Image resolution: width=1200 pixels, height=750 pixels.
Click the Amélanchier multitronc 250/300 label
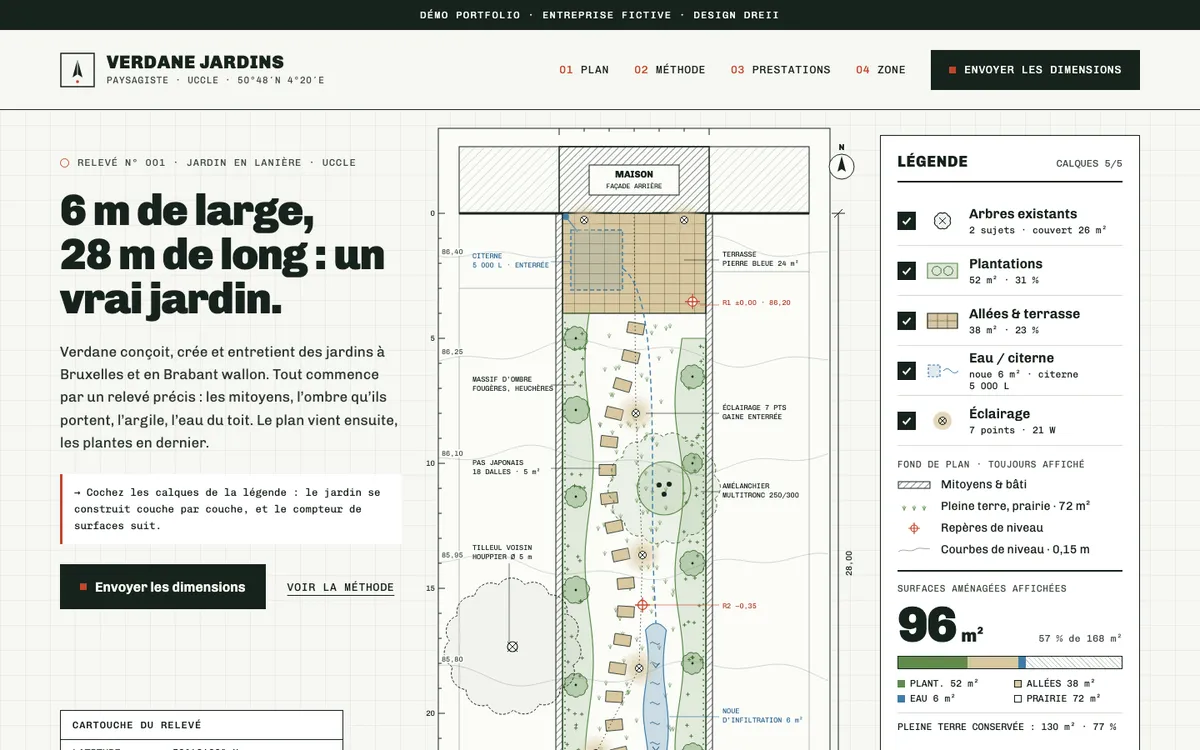click(x=760, y=490)
